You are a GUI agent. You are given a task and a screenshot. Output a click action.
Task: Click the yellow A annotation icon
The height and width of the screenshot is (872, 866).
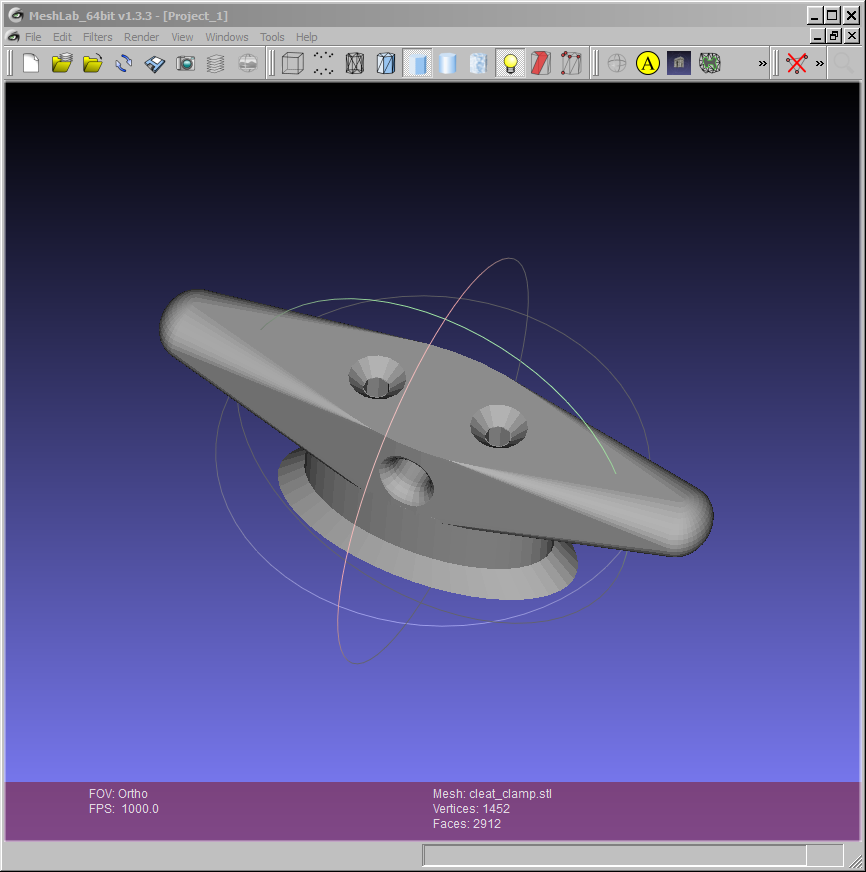coord(648,64)
